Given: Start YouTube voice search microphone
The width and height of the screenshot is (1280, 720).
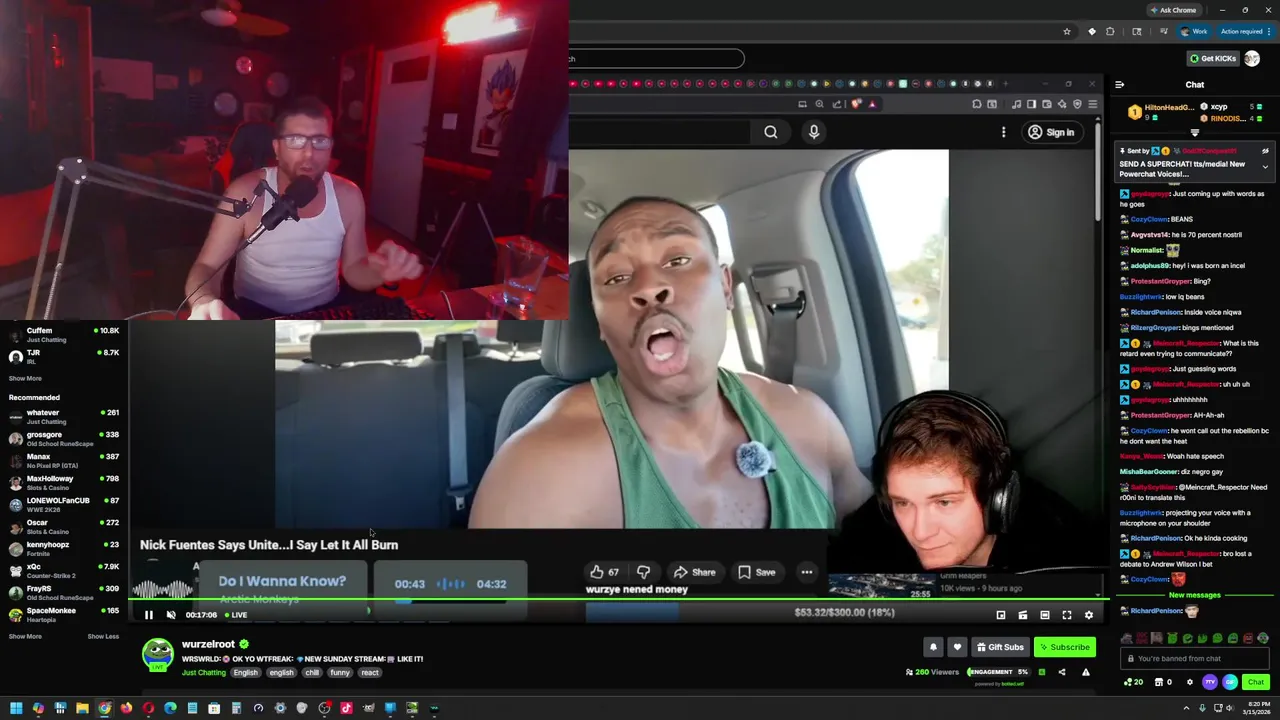Looking at the screenshot, I should [814, 132].
